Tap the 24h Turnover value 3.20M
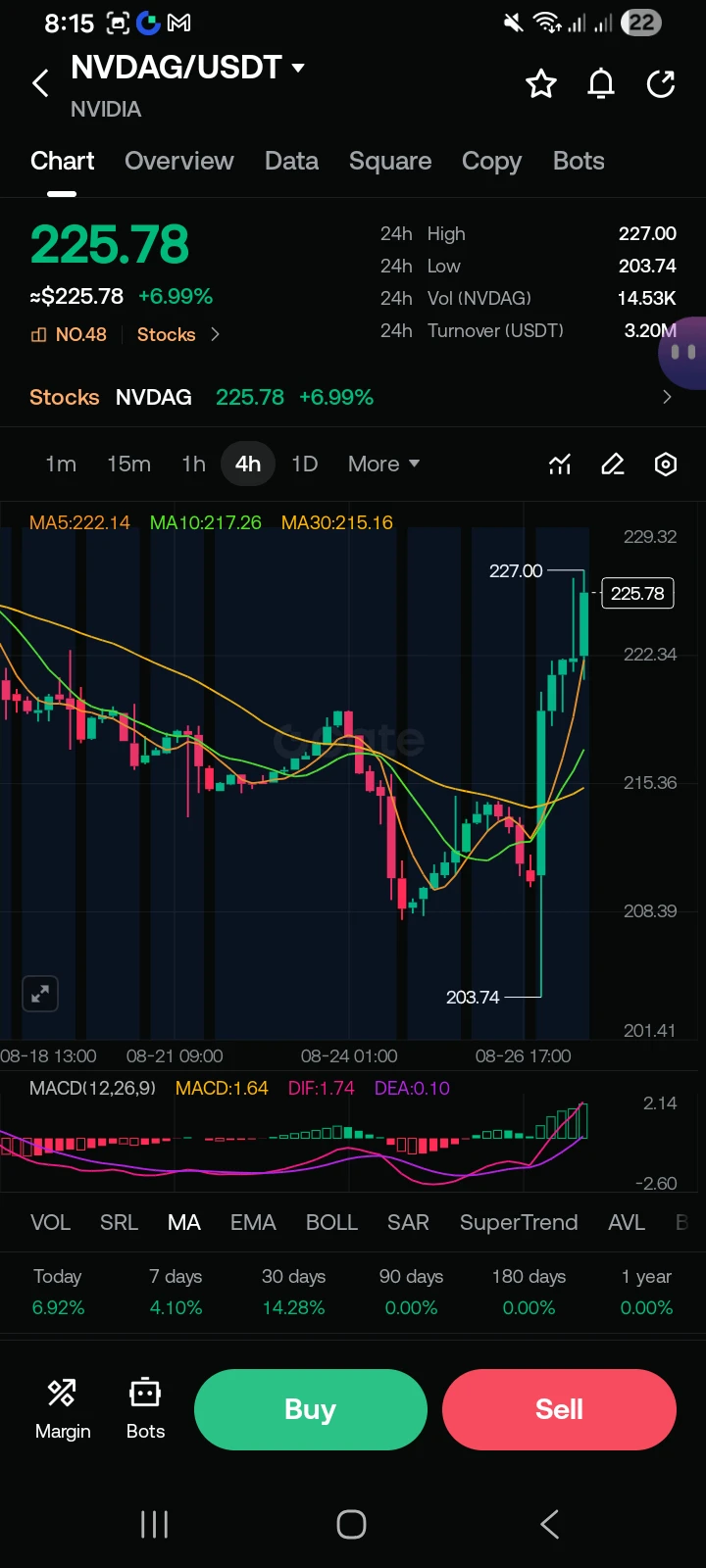Viewport: 706px width, 1568px height. (x=650, y=330)
